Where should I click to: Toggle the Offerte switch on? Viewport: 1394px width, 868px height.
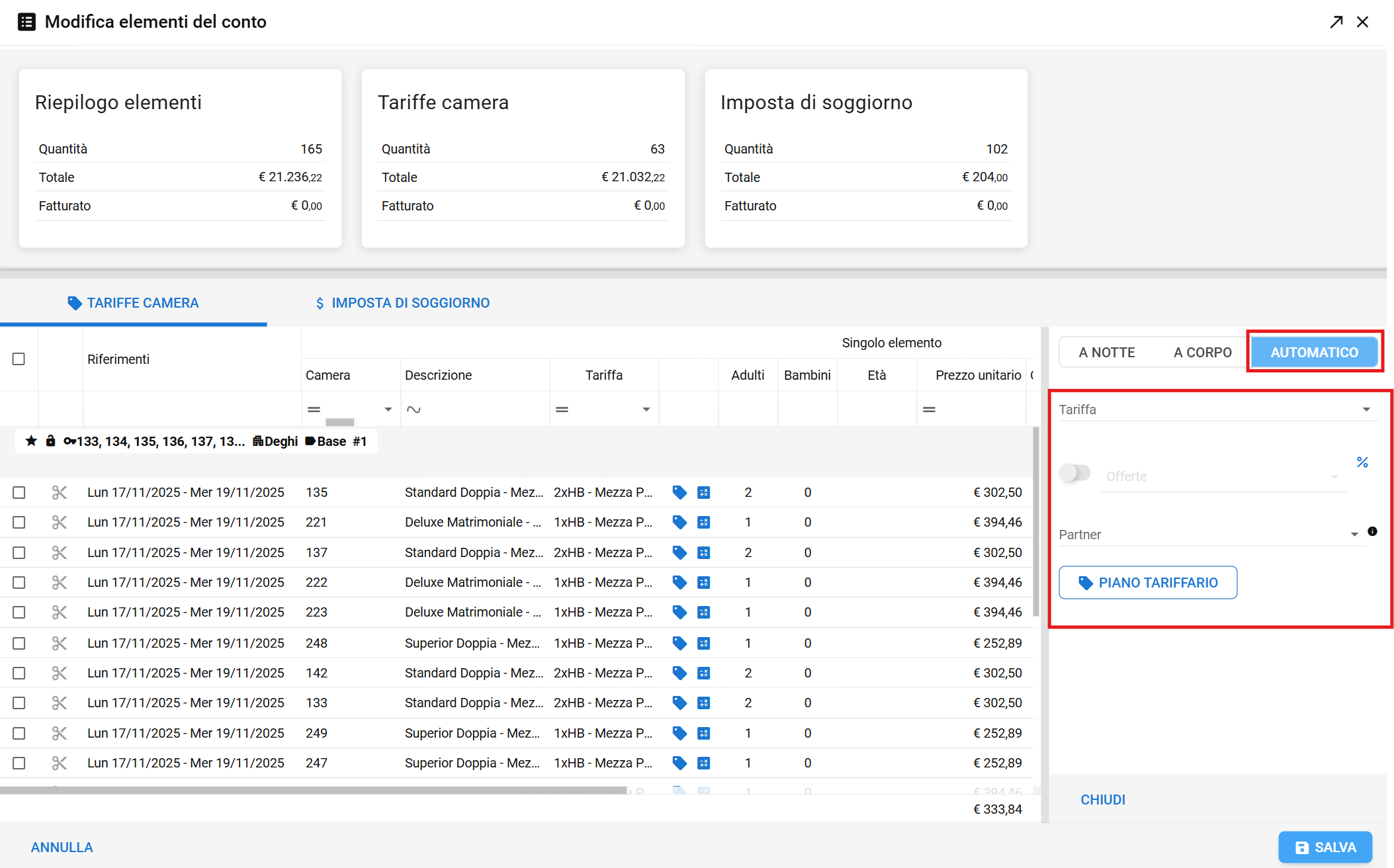point(1074,473)
